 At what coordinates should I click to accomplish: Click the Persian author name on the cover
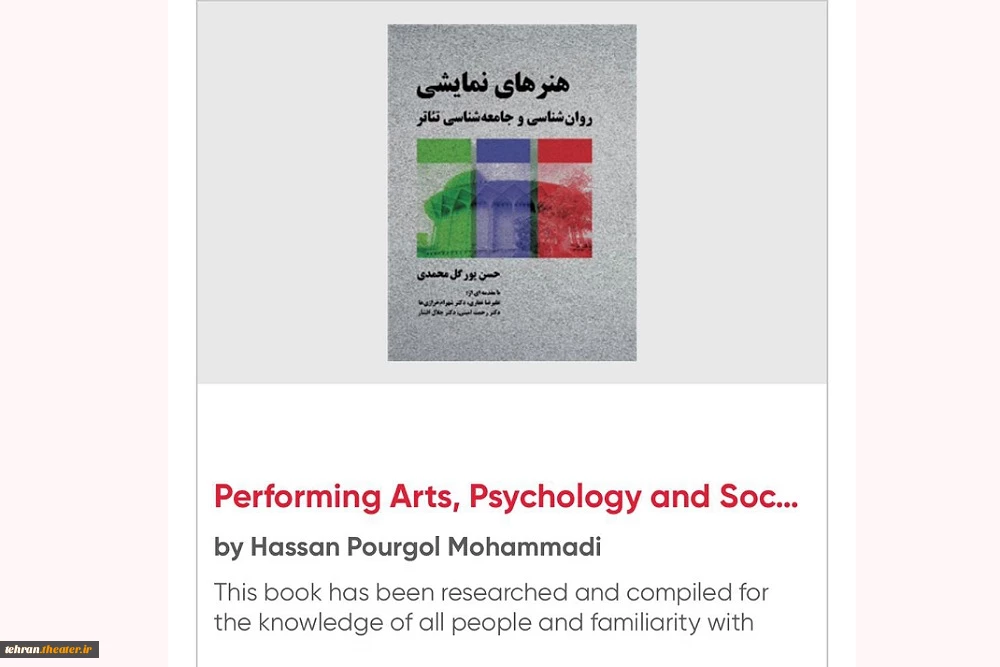(x=459, y=274)
